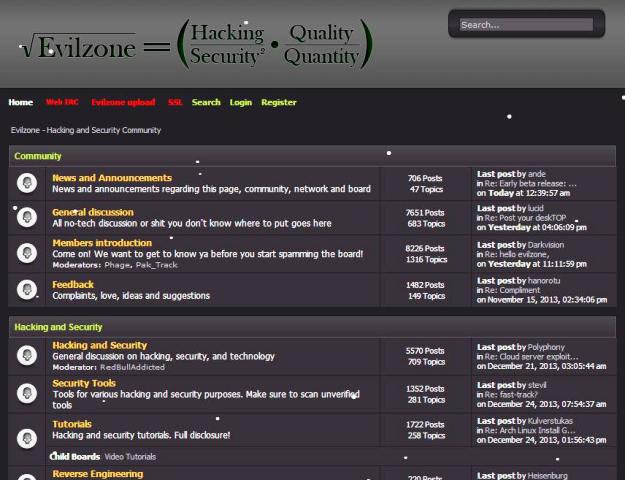Click the '281 Topics' count text
Screen dimensions: 625x480
(426, 399)
